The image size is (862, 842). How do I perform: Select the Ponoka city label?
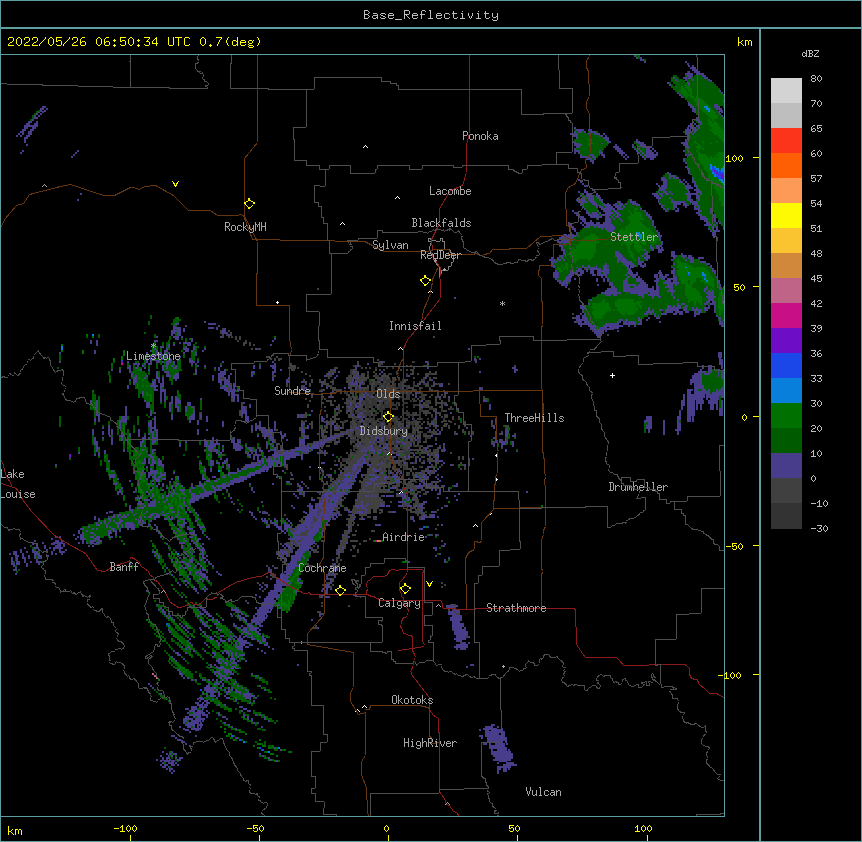point(480,136)
